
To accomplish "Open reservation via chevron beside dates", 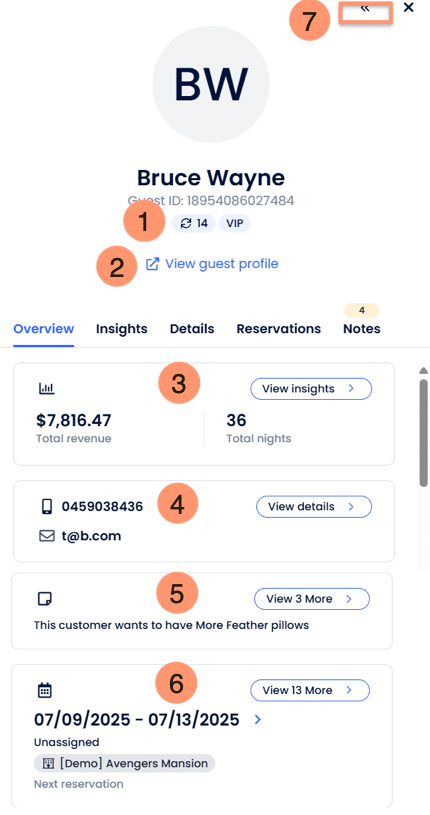I will 258,720.
